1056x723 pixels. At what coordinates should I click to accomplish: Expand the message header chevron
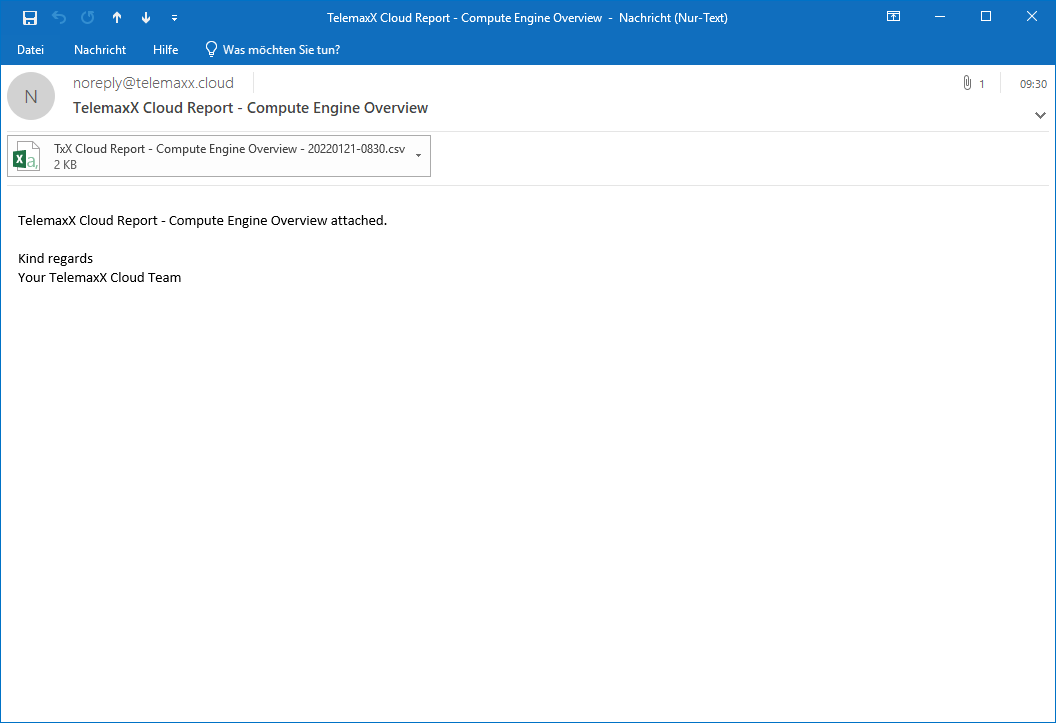[1040, 115]
